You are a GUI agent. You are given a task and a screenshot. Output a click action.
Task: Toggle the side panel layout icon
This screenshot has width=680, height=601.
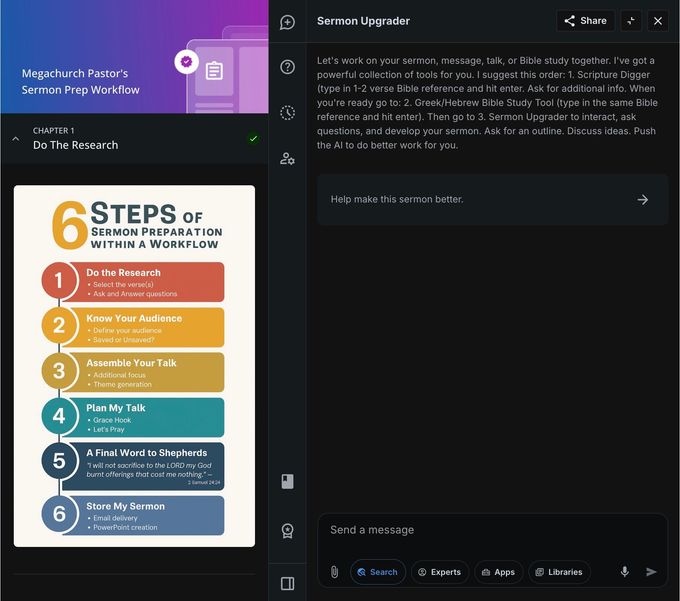(x=287, y=584)
